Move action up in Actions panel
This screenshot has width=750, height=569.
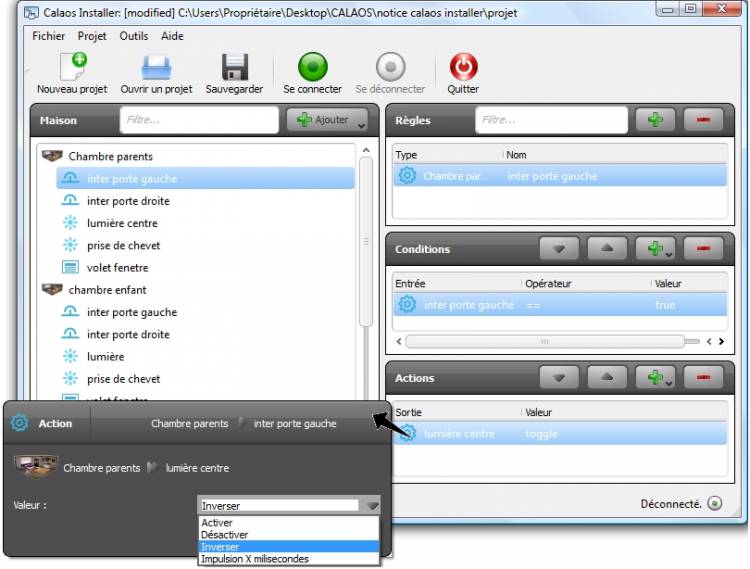point(607,377)
